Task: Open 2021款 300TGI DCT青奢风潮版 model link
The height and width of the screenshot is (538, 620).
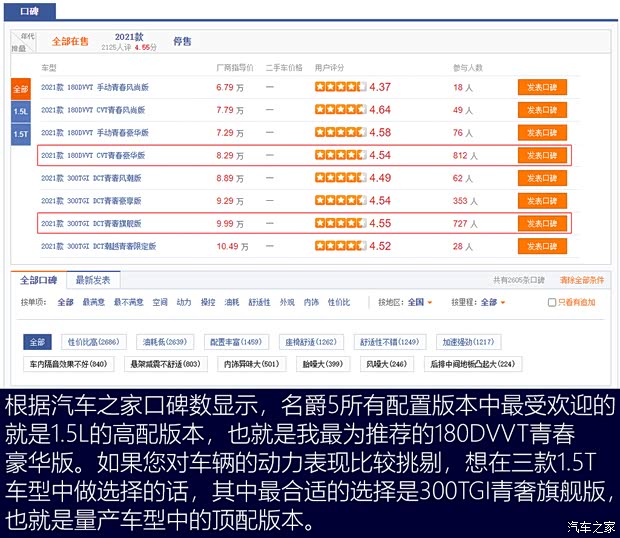Action: [91, 178]
